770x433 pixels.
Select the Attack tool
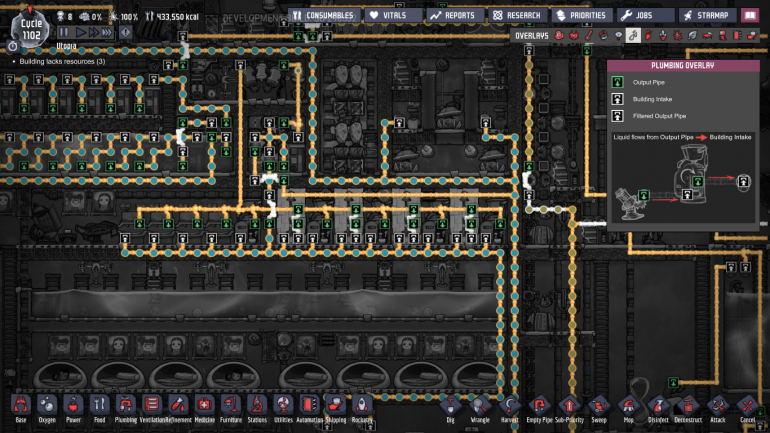(717, 408)
